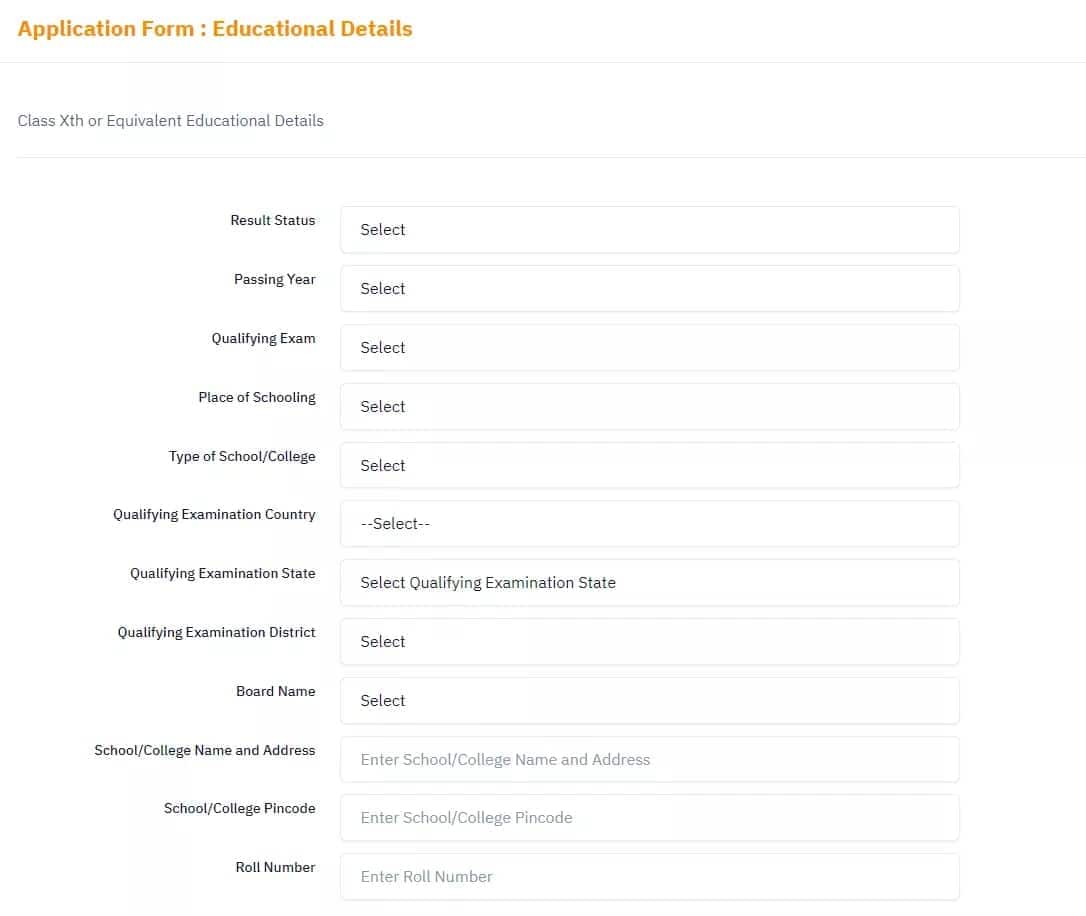Expand the Qualifying Exam select box
1086x916 pixels.
click(x=649, y=348)
